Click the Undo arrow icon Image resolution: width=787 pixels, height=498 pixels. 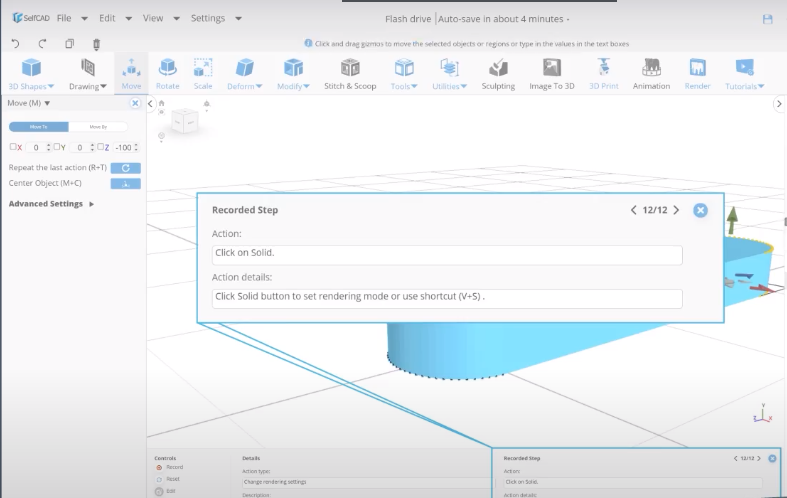(x=16, y=44)
